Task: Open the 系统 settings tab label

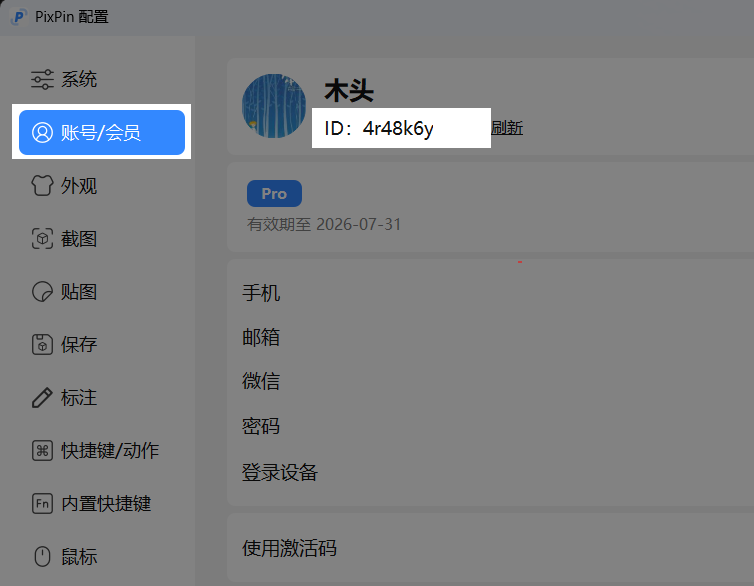Action: 79,79
